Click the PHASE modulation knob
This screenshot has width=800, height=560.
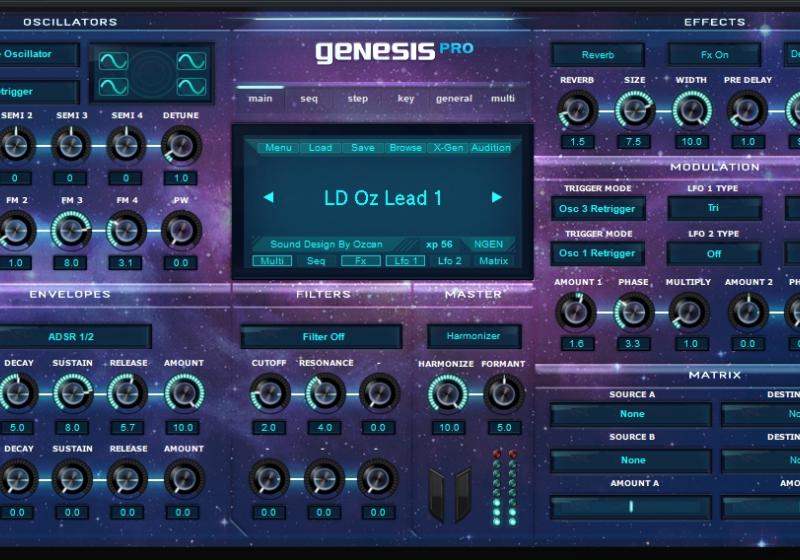(x=633, y=312)
